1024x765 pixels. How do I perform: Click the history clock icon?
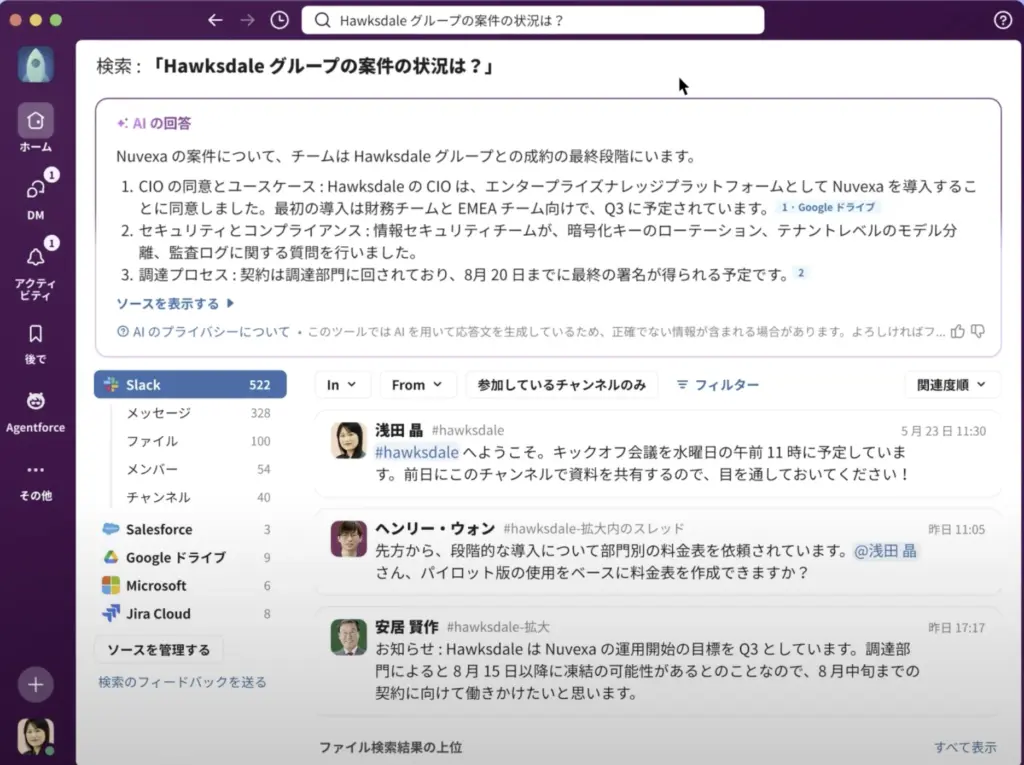(280, 20)
